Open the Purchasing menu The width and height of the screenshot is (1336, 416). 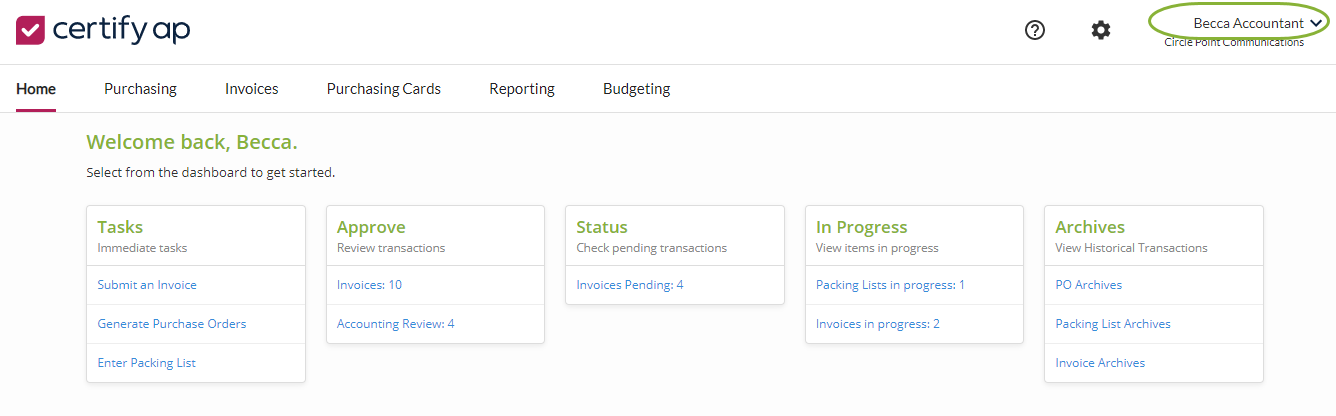click(x=140, y=89)
